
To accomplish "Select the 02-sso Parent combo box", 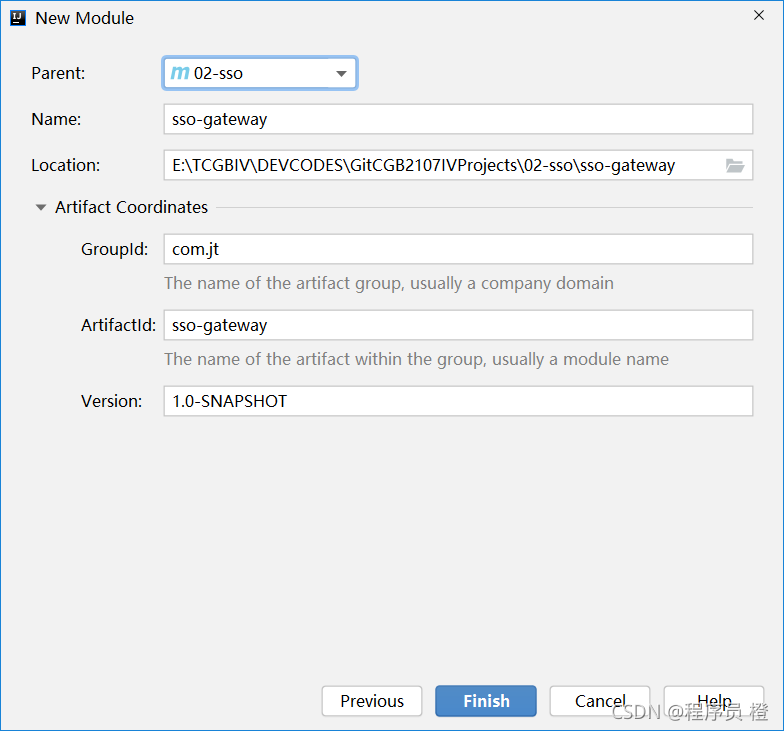I will coord(260,74).
